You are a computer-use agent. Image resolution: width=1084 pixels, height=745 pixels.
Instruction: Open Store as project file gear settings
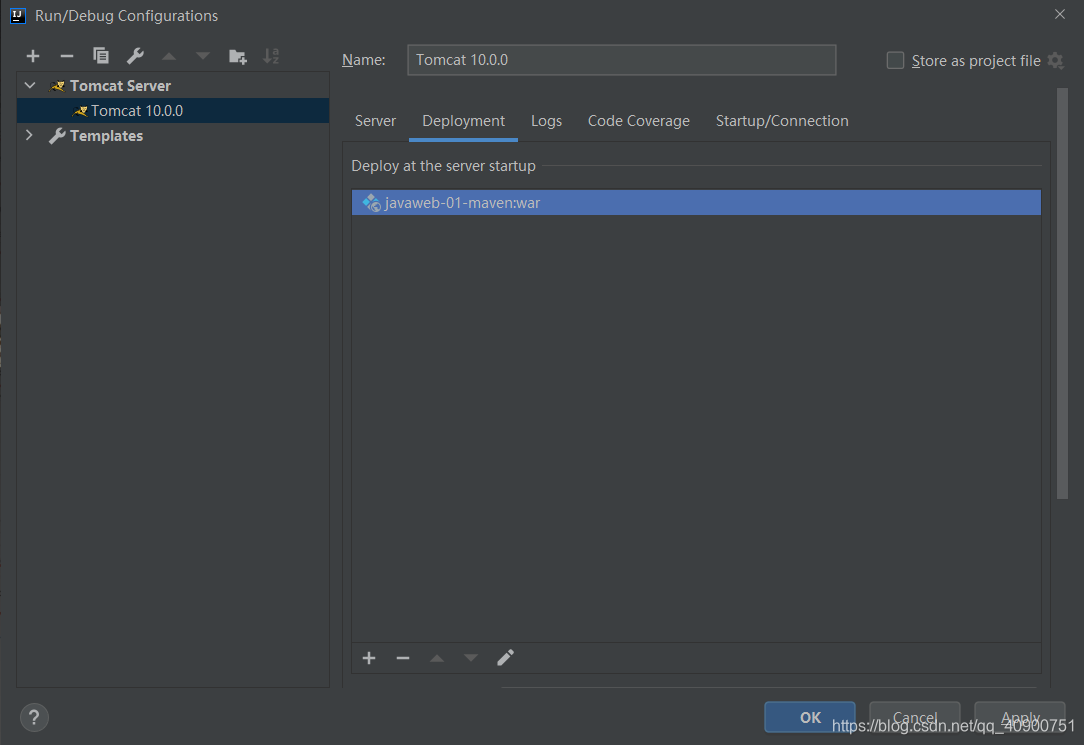(x=1056, y=61)
